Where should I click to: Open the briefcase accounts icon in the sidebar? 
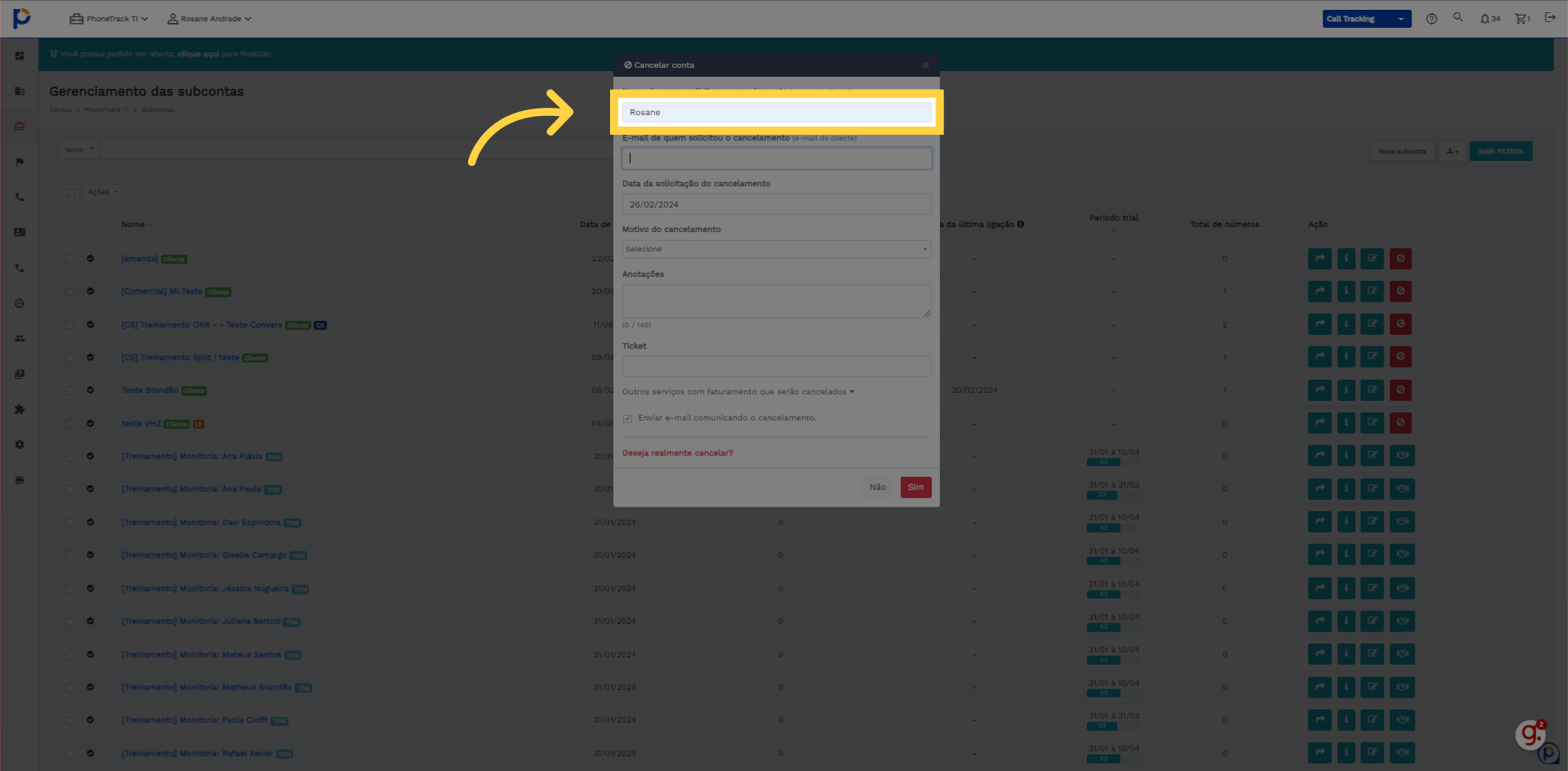click(20, 127)
